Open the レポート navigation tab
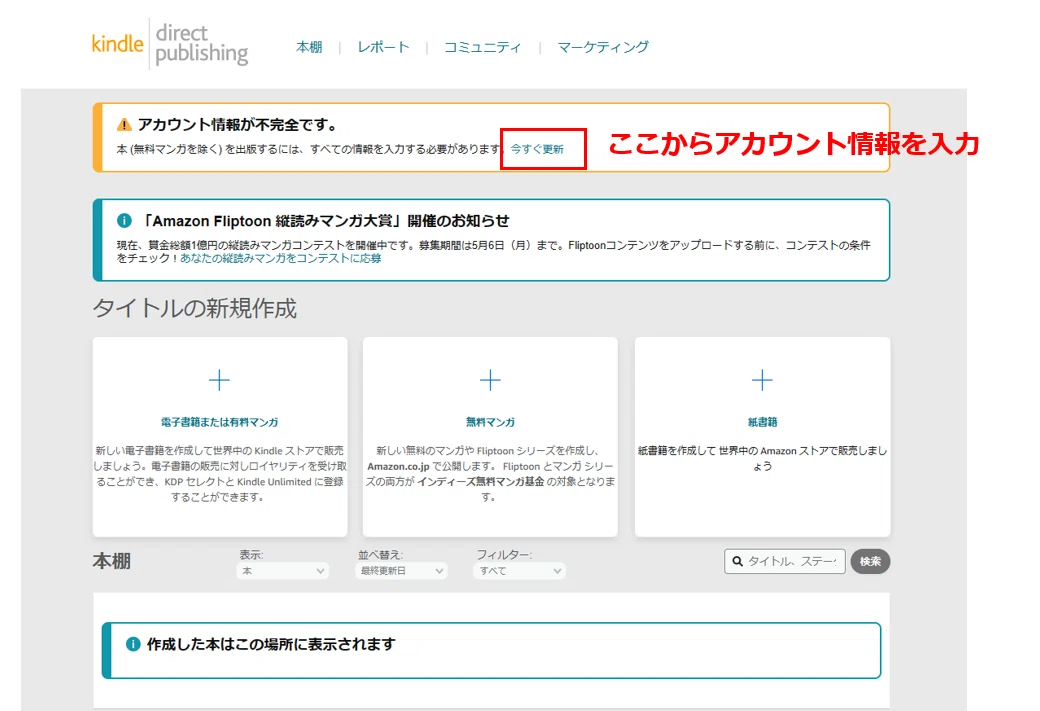The width and height of the screenshot is (1040, 711). [x=383, y=47]
